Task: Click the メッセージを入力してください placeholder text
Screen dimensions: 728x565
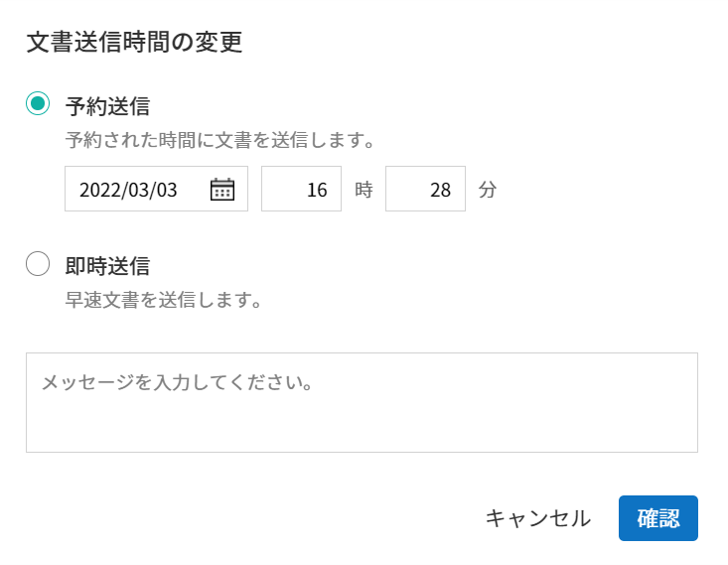Action: (x=177, y=383)
